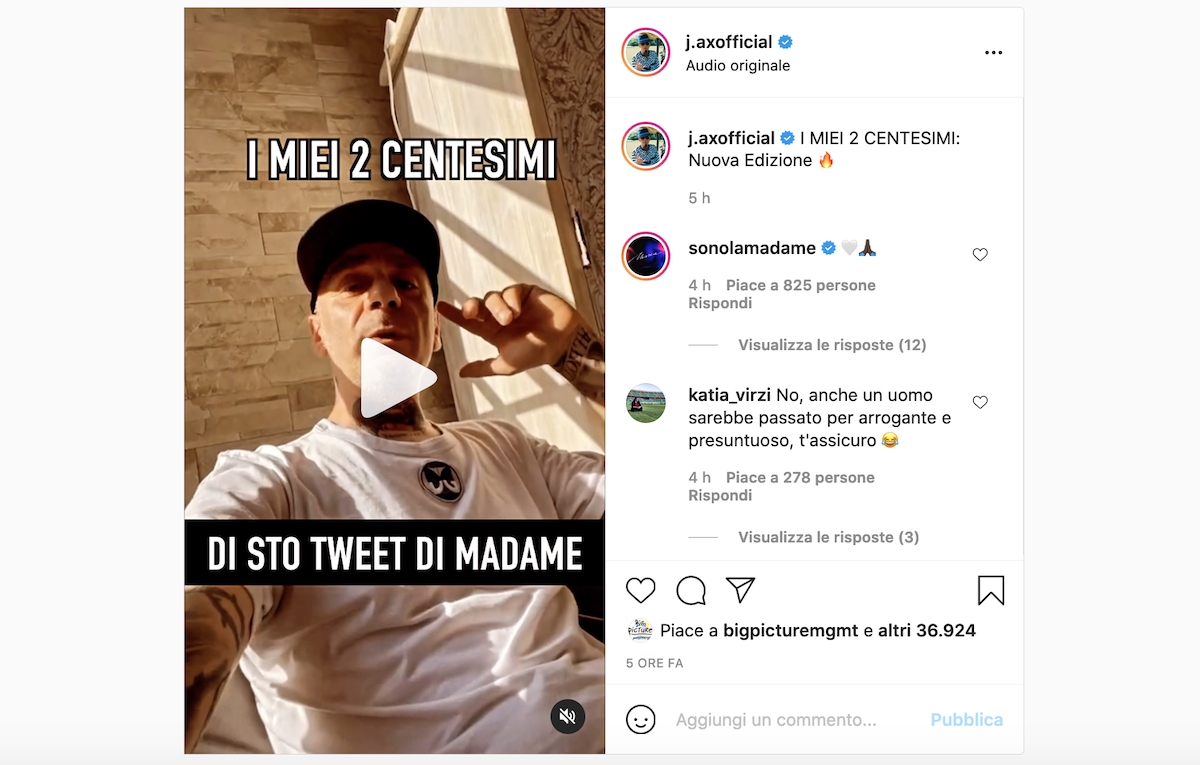This screenshot has width=1200, height=765.
Task: Open j.axofficial header profile picture
Action: (x=645, y=52)
